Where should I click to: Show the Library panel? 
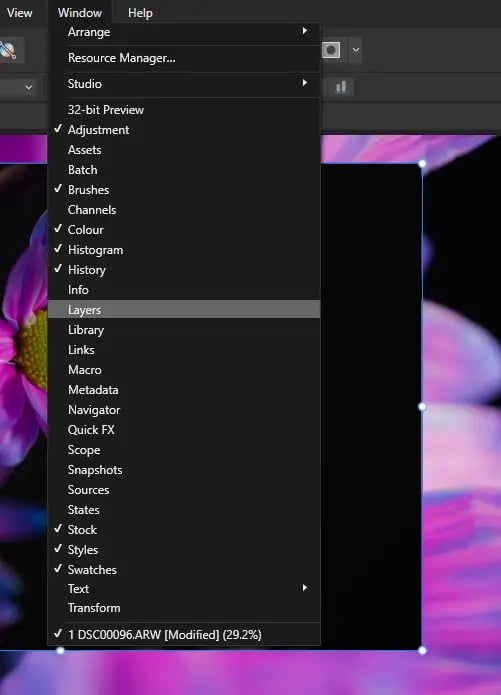point(184,330)
